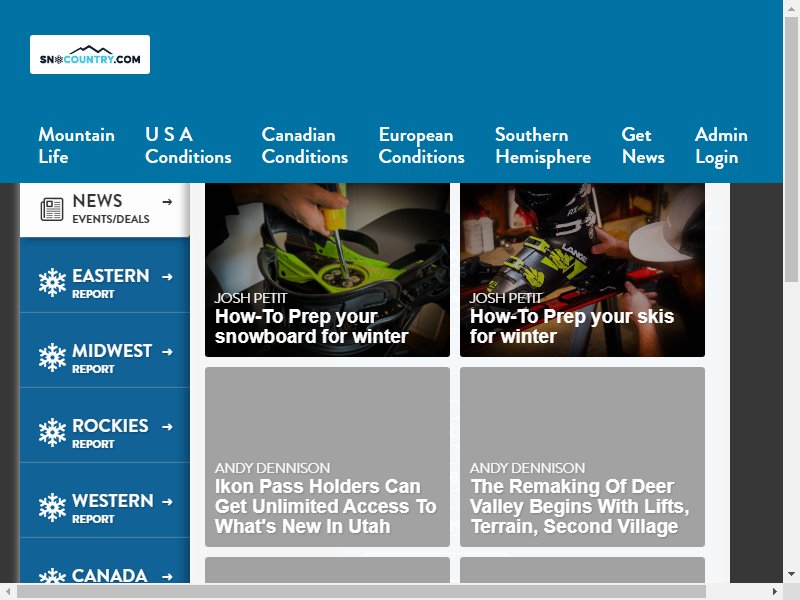
Task: Click the vertical scrollbar down arrow
Action: pyautogui.click(x=791, y=574)
